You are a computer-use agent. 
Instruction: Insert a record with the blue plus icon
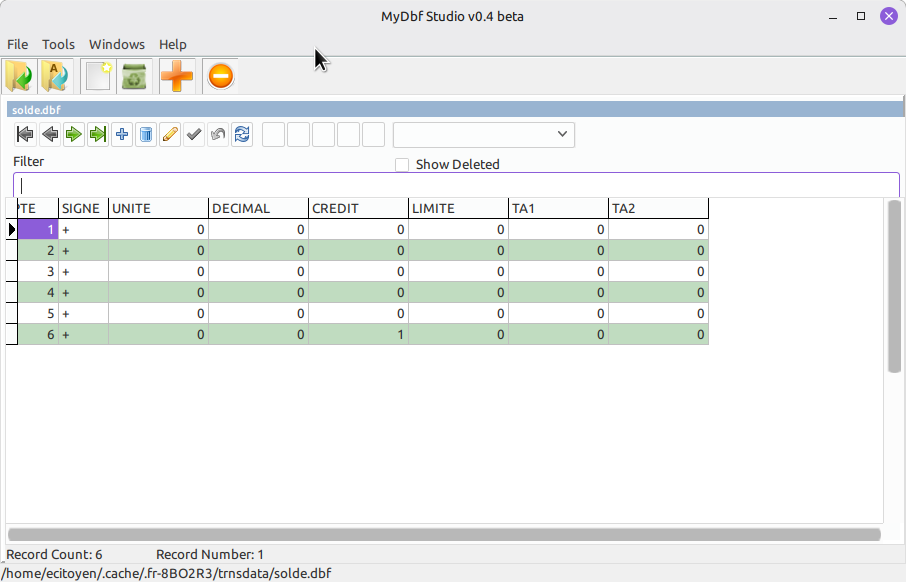tap(122, 135)
